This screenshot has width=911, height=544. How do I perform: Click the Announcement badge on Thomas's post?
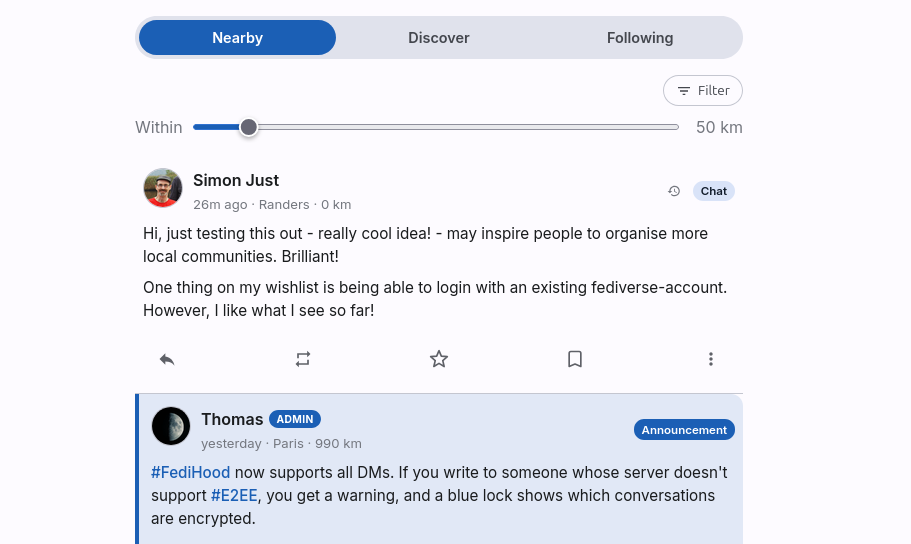tap(684, 430)
